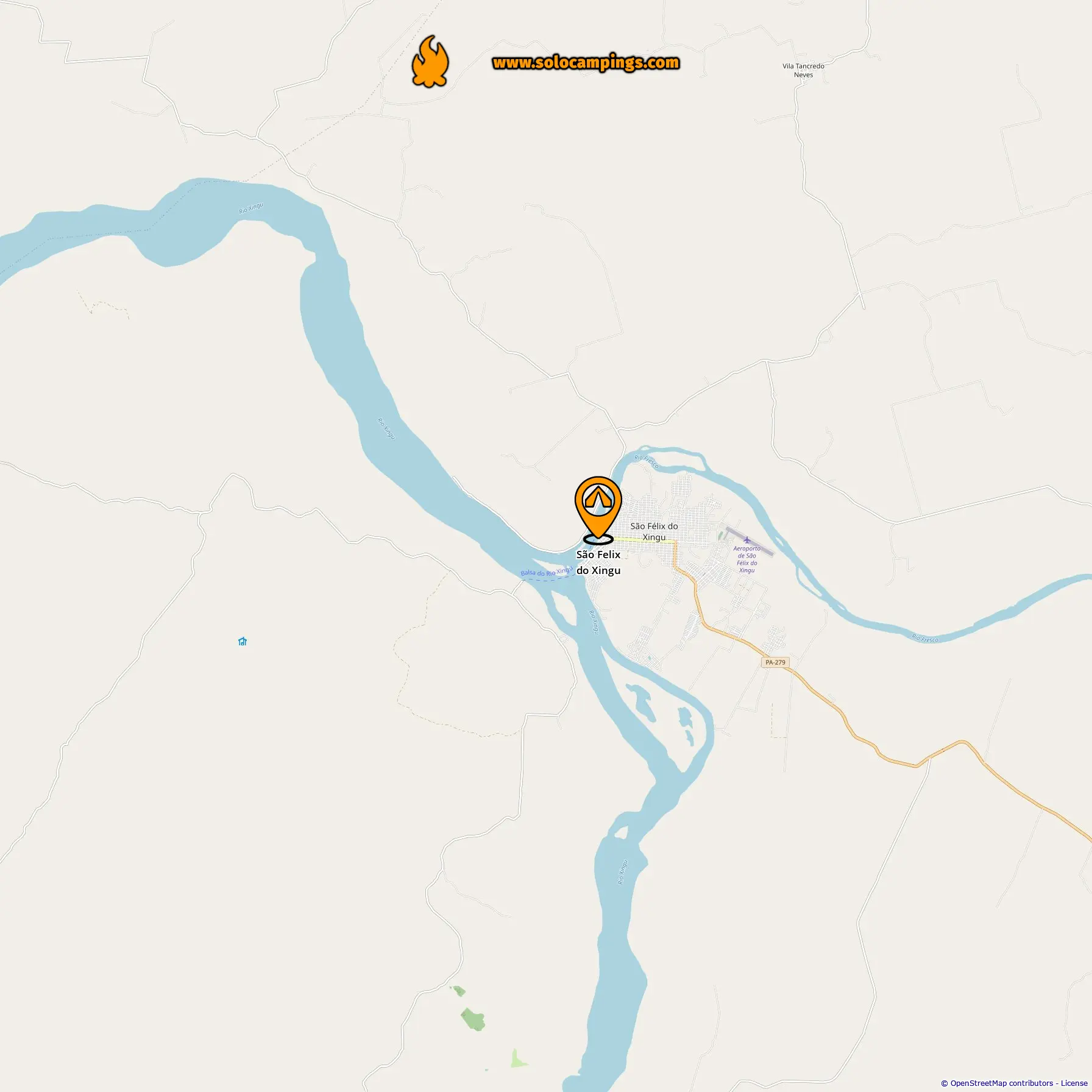This screenshot has width=1092, height=1092.
Task: Click the Rio Xingu label at upper left
Action: pos(251,208)
